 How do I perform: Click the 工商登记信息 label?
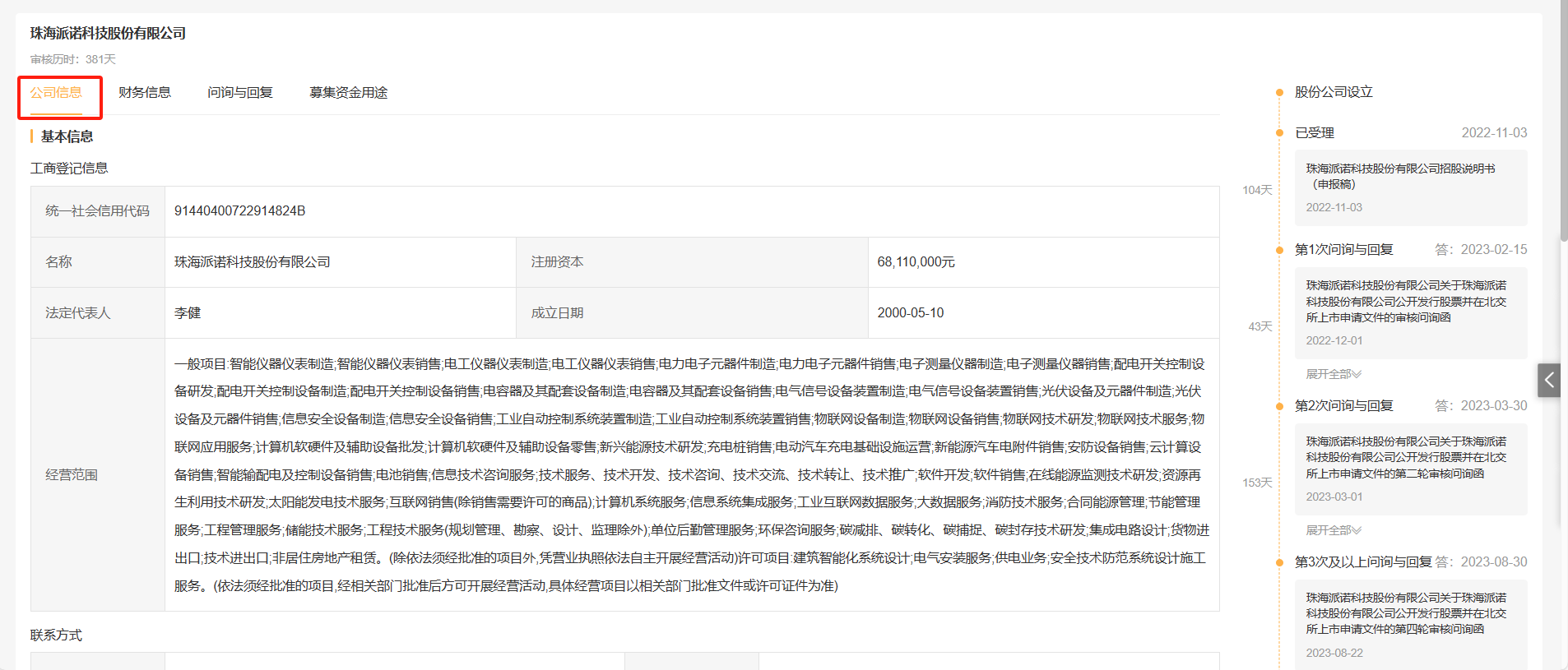point(69,169)
